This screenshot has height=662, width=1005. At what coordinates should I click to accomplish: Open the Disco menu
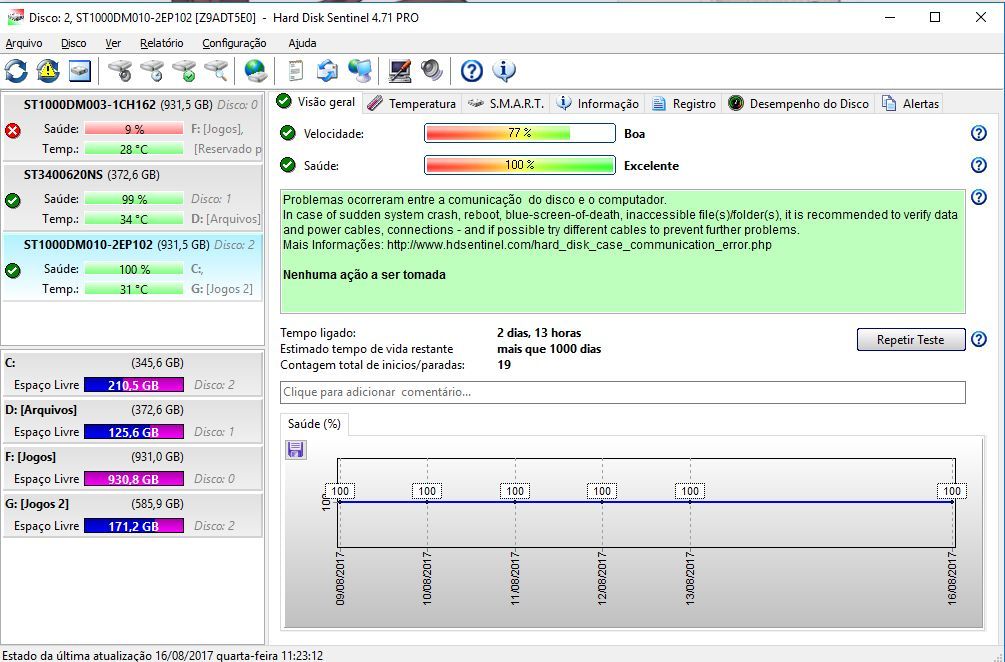[x=74, y=43]
